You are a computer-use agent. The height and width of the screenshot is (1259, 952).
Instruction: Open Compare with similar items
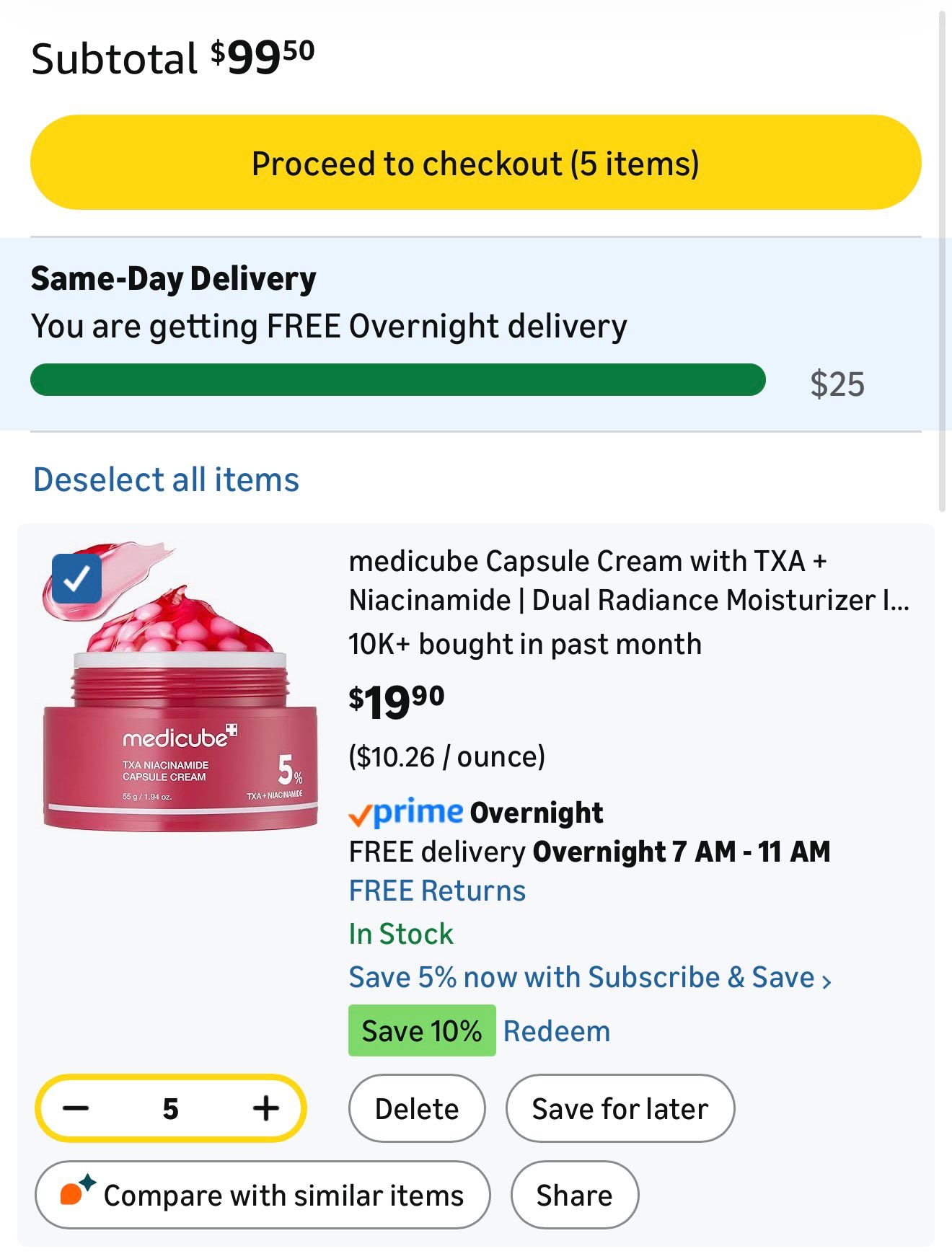coord(263,1195)
